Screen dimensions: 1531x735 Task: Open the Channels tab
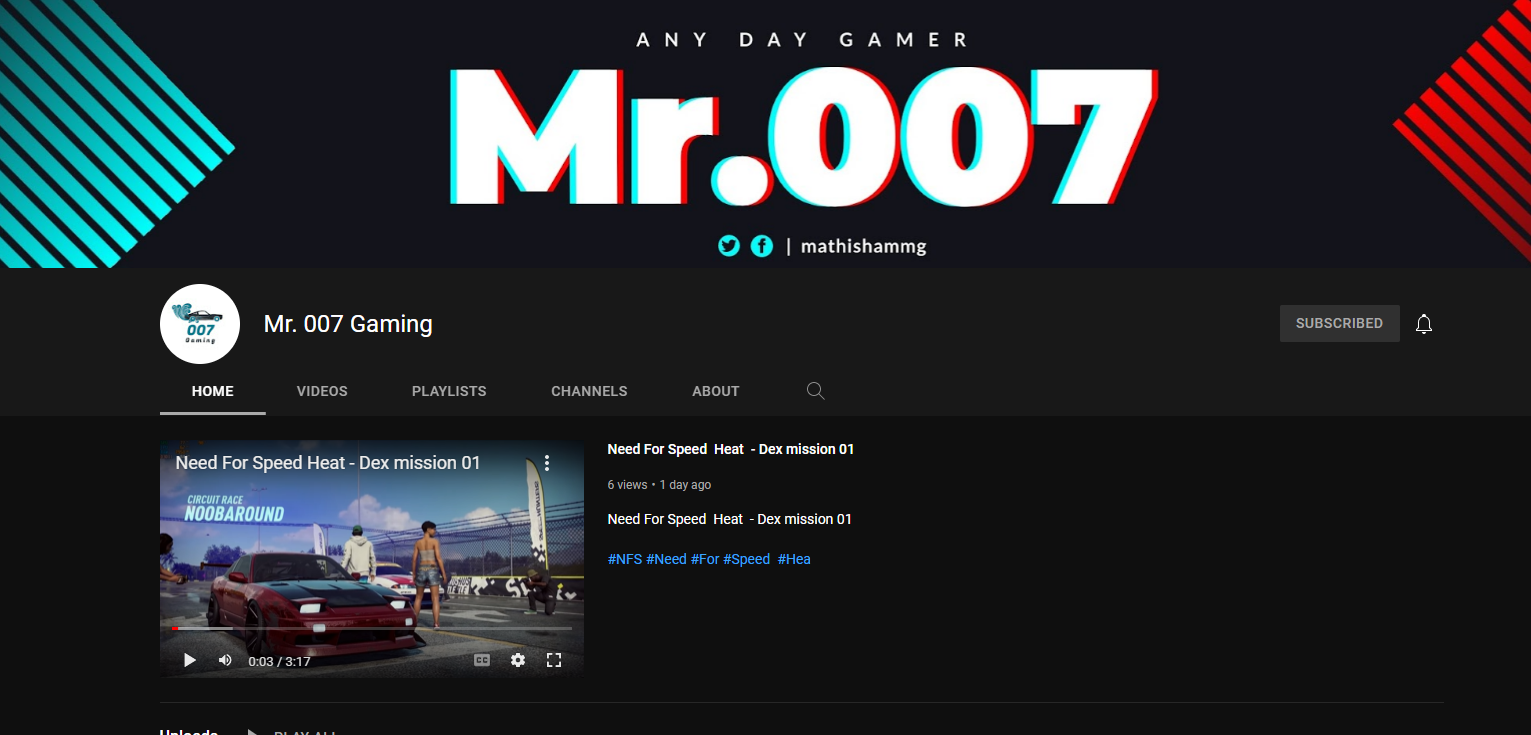589,391
